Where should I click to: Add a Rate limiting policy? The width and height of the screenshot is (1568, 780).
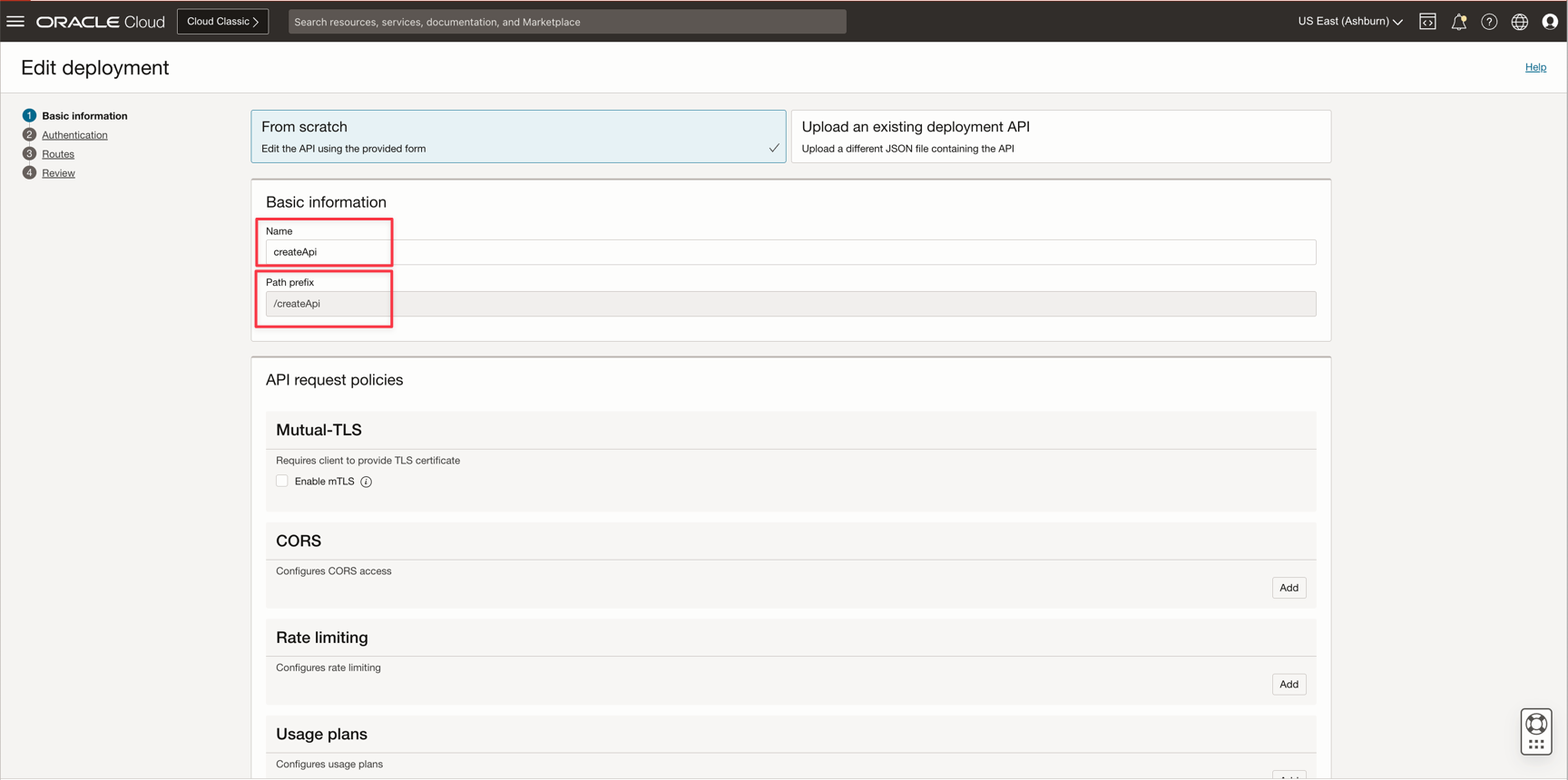click(1288, 684)
